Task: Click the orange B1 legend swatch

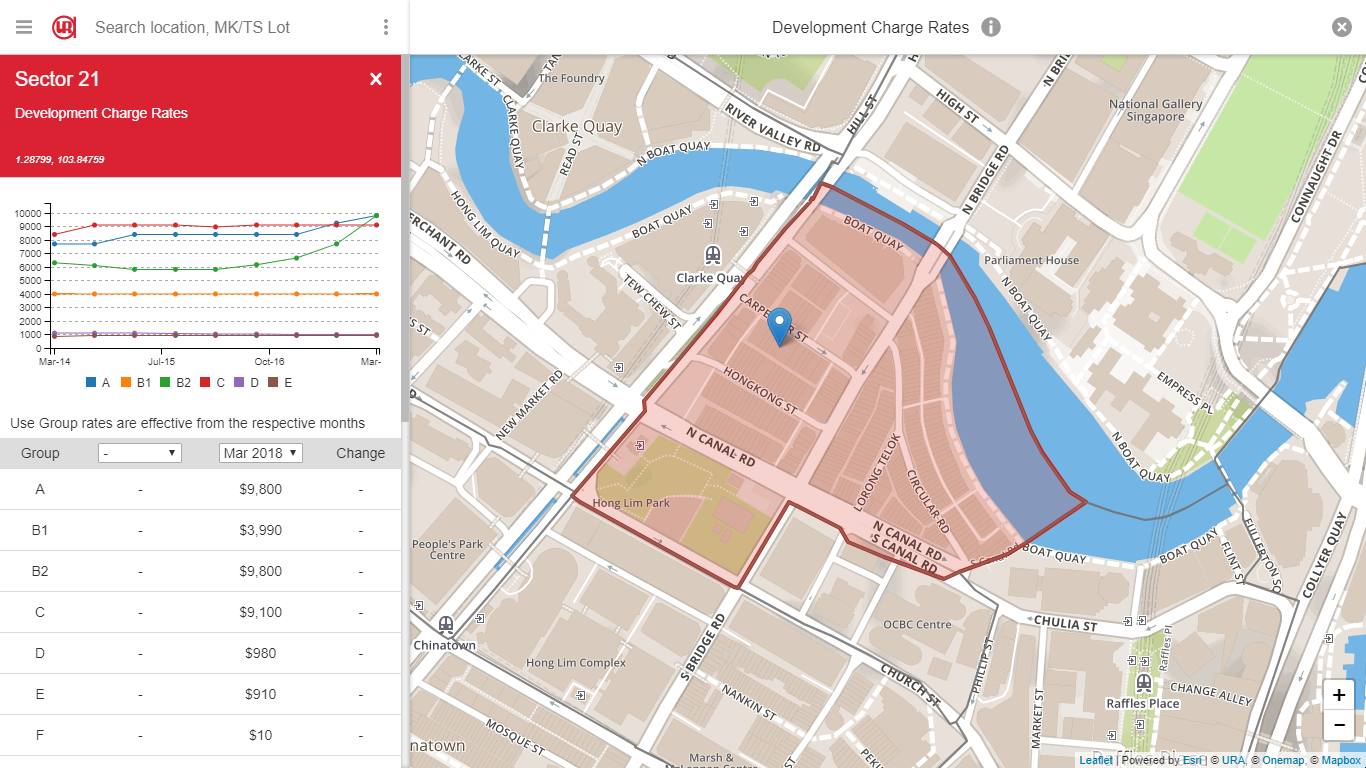Action: coord(126,382)
